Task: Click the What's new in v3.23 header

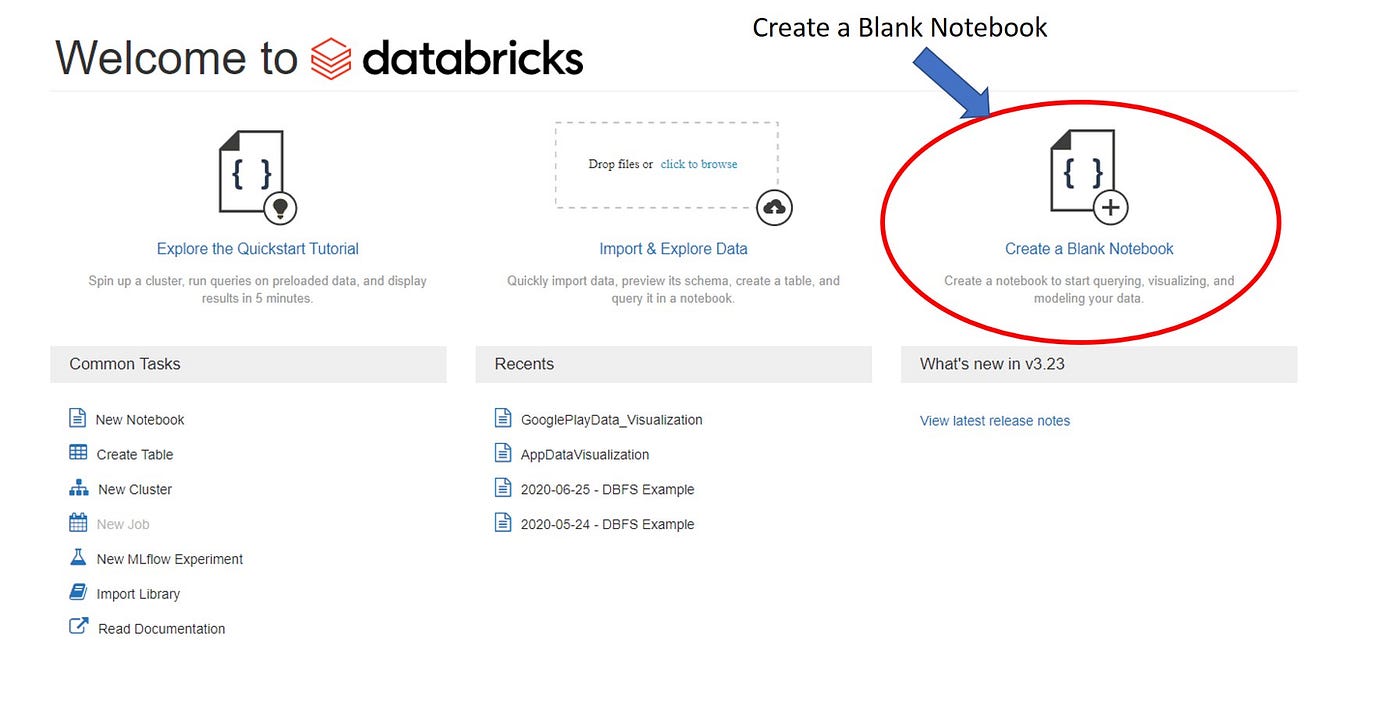Action: pos(1099,364)
